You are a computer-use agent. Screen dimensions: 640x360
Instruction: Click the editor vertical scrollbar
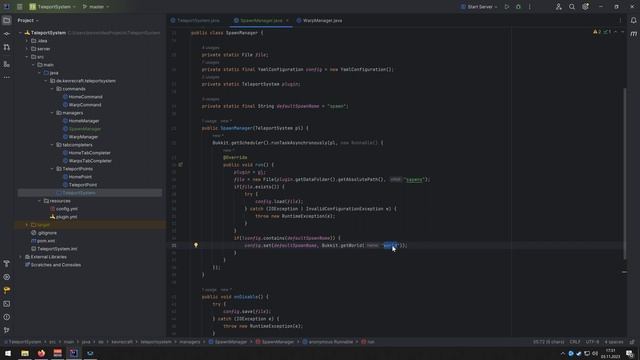point(624,173)
